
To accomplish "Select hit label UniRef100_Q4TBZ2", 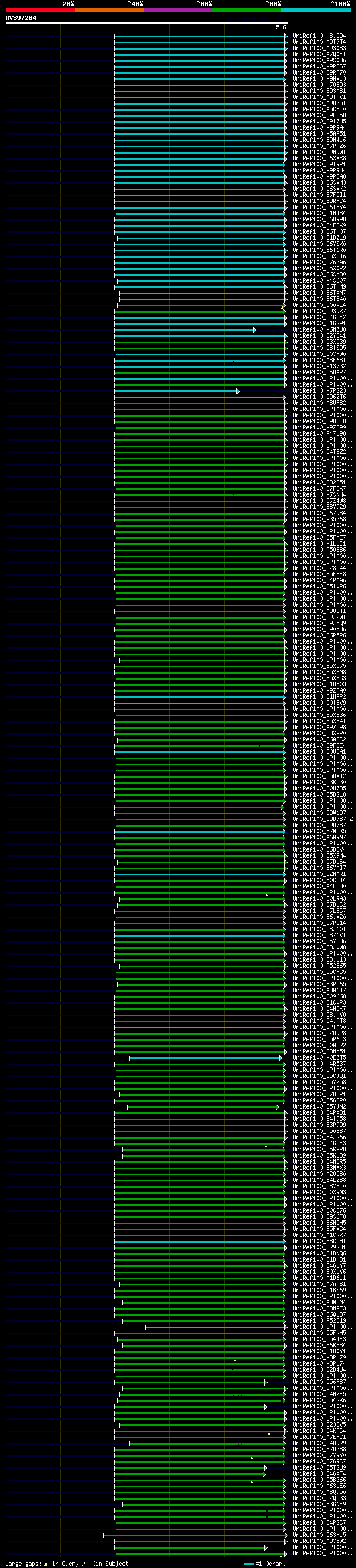I will 319,452.
